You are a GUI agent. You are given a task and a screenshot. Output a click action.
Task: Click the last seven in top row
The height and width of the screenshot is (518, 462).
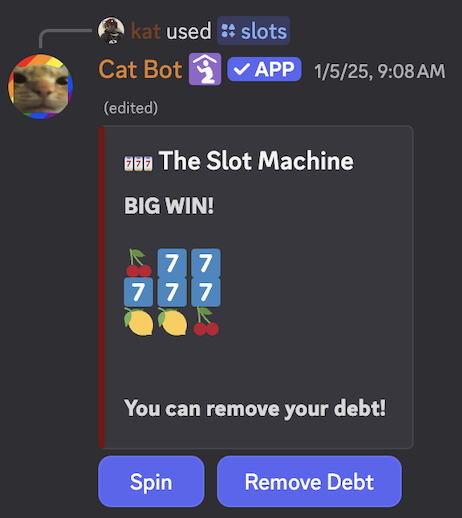[x=206, y=263]
